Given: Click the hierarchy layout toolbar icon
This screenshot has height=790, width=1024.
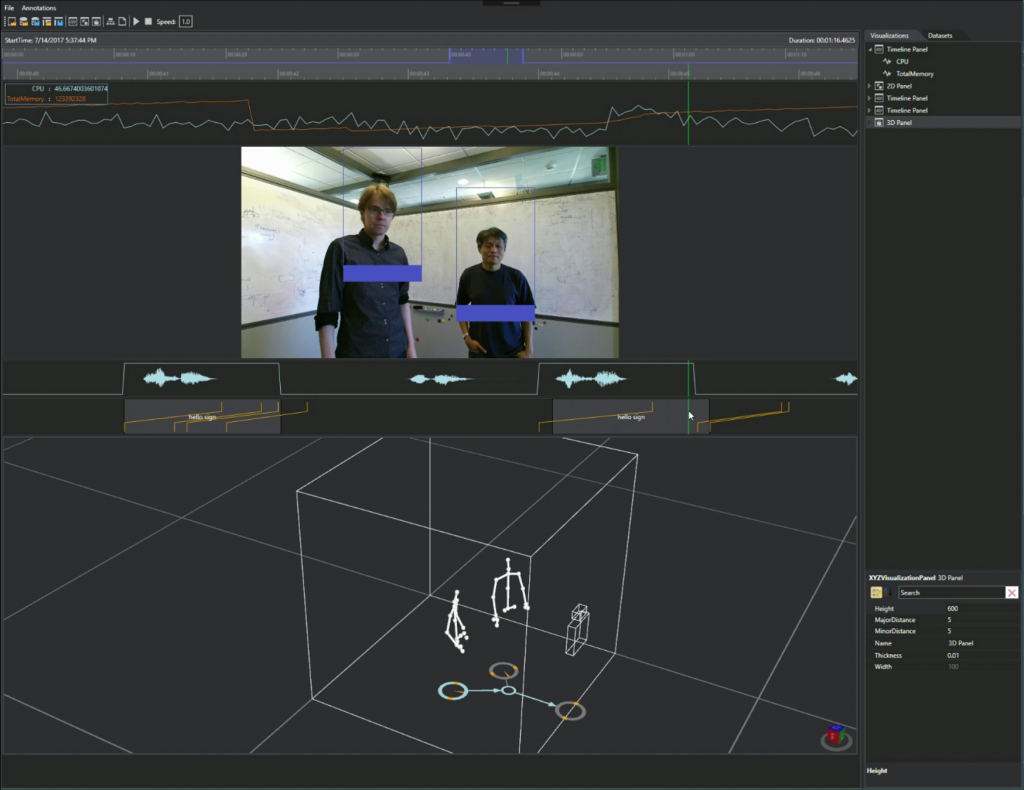Looking at the screenshot, I should [110, 21].
